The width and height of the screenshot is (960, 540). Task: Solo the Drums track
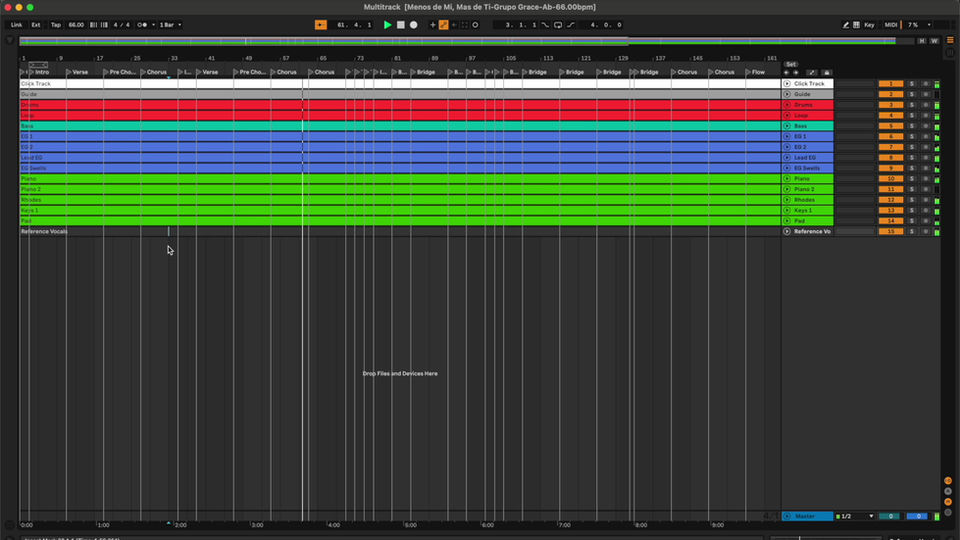click(x=912, y=105)
